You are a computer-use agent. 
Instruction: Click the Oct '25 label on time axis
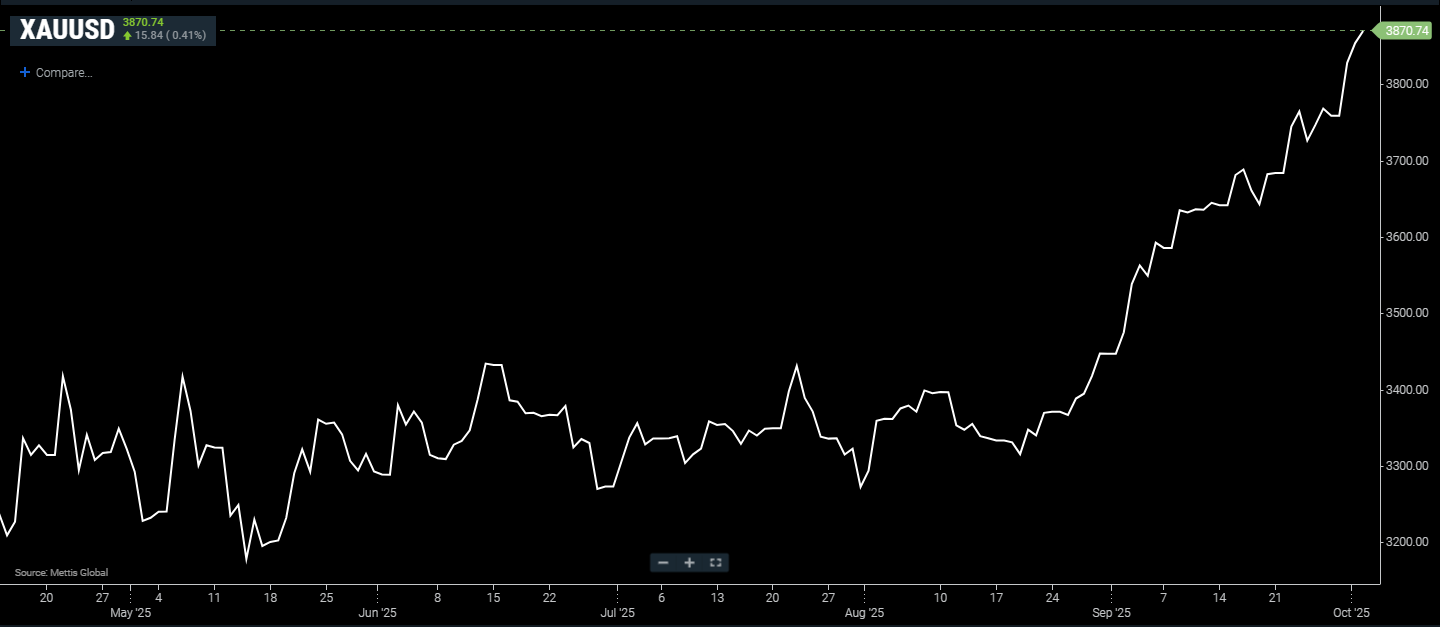coord(1350,612)
